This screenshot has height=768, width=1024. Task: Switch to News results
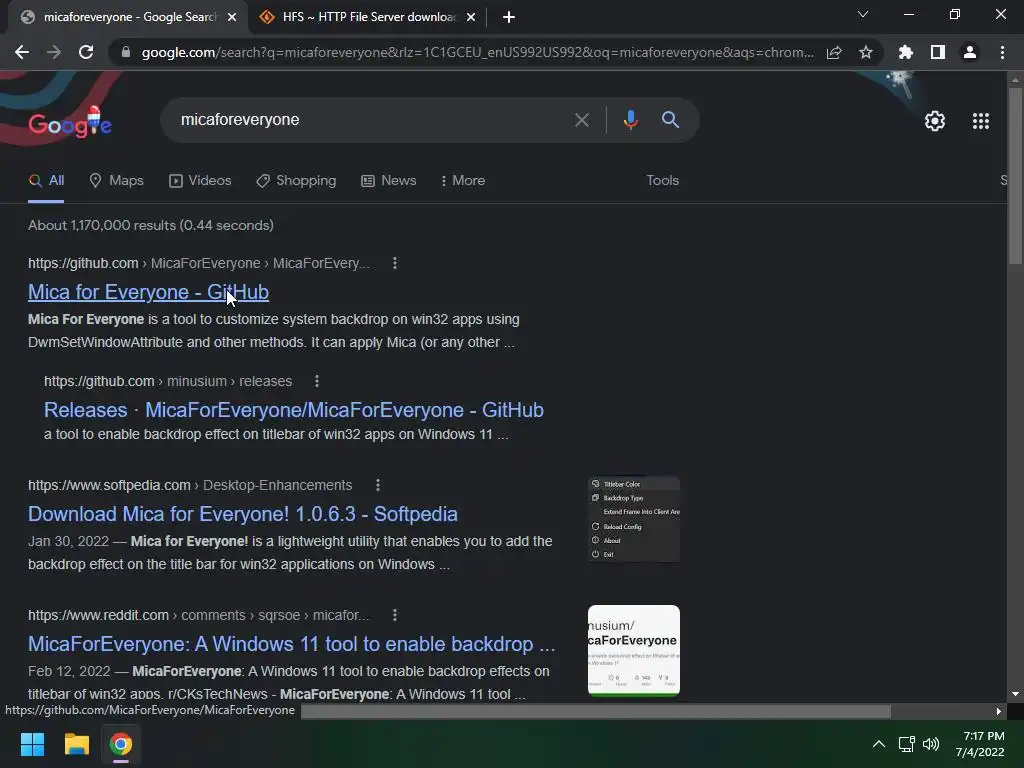pos(389,180)
